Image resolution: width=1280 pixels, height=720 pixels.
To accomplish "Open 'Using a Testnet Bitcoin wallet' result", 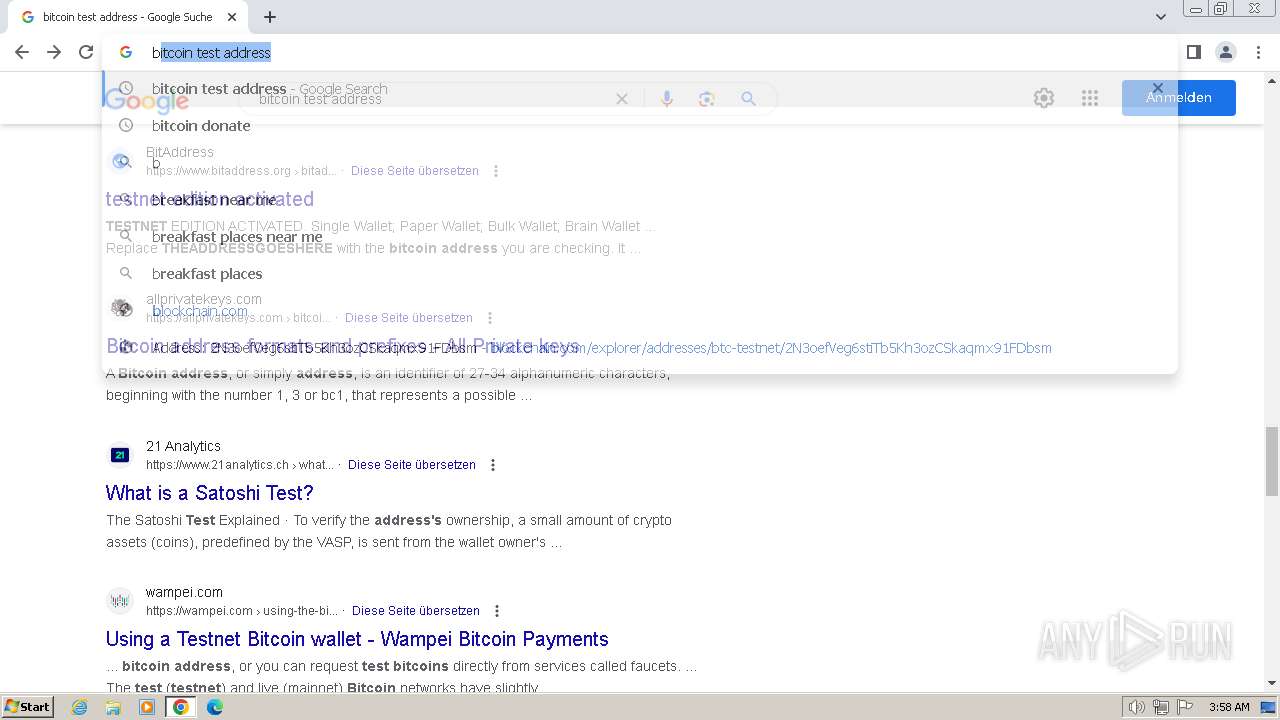I will (x=357, y=639).
